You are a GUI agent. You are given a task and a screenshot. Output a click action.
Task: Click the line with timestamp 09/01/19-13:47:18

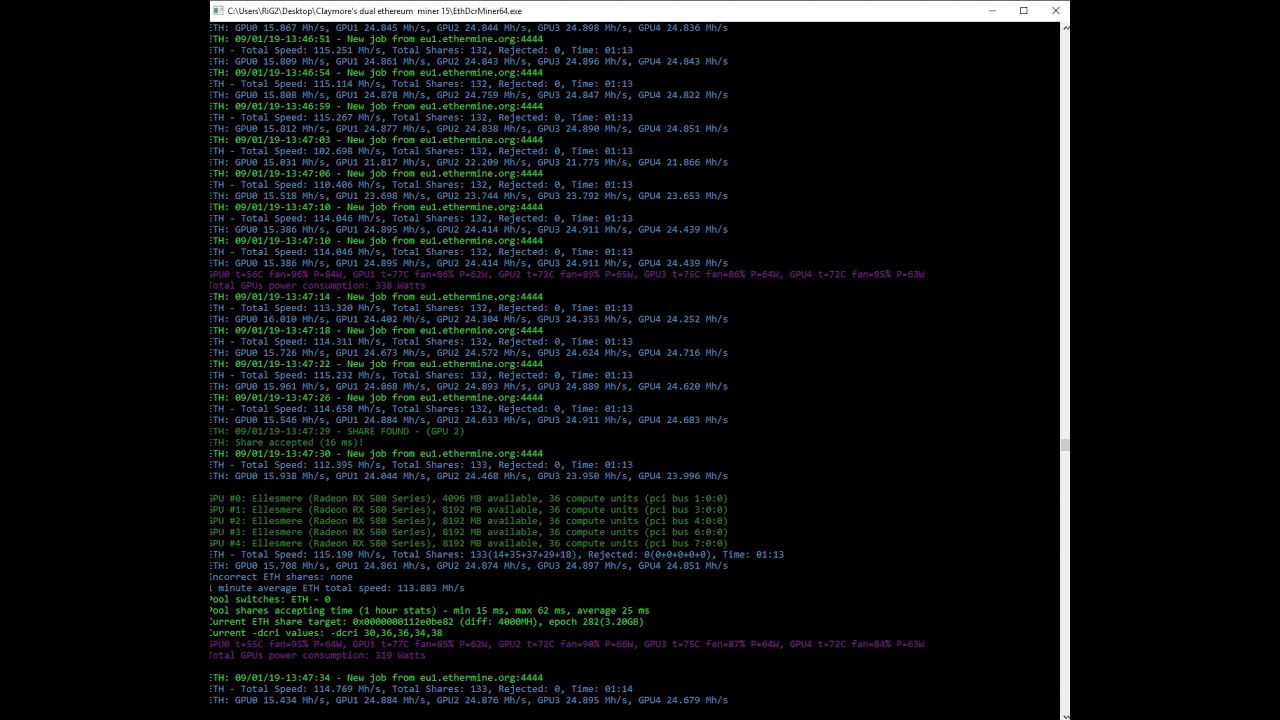[x=377, y=330]
